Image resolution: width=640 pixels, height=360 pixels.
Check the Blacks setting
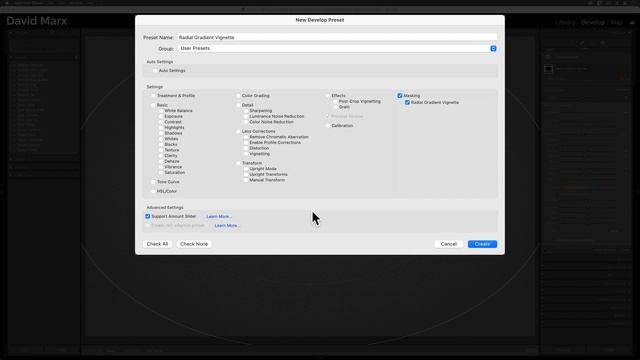coord(161,144)
